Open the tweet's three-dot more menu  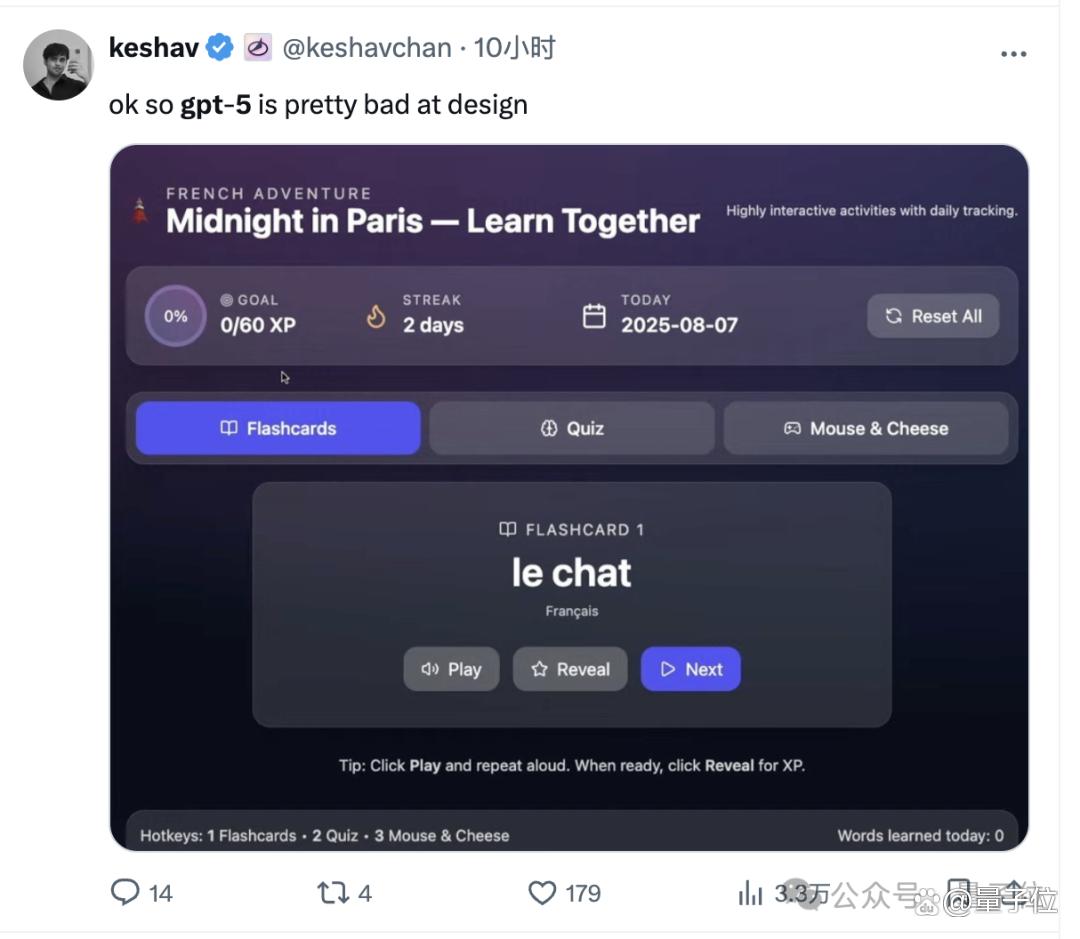click(x=1014, y=54)
